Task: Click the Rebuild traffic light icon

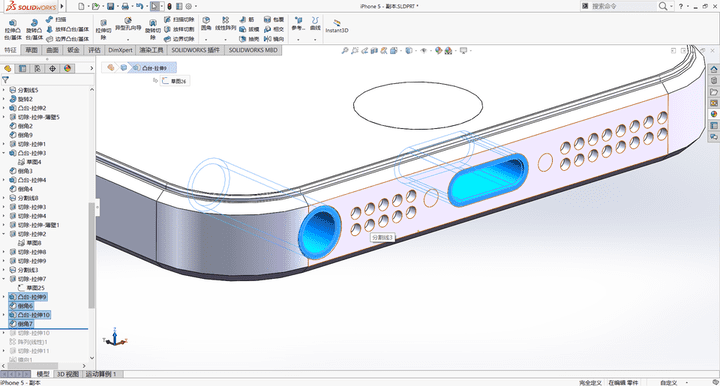Action: click(169, 6)
